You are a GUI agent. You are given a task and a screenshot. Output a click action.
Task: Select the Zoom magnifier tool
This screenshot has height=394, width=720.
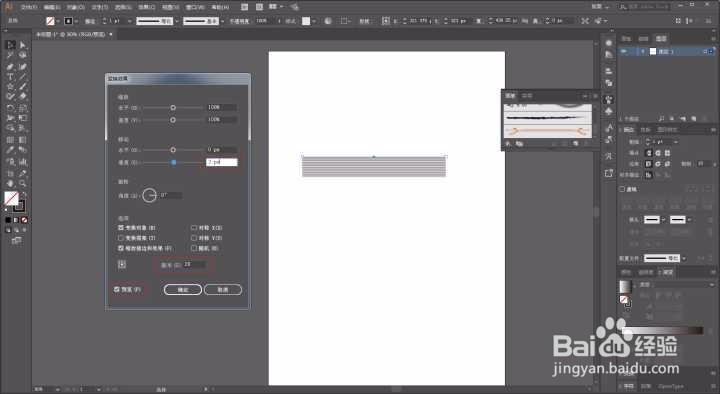pyautogui.click(x=22, y=184)
